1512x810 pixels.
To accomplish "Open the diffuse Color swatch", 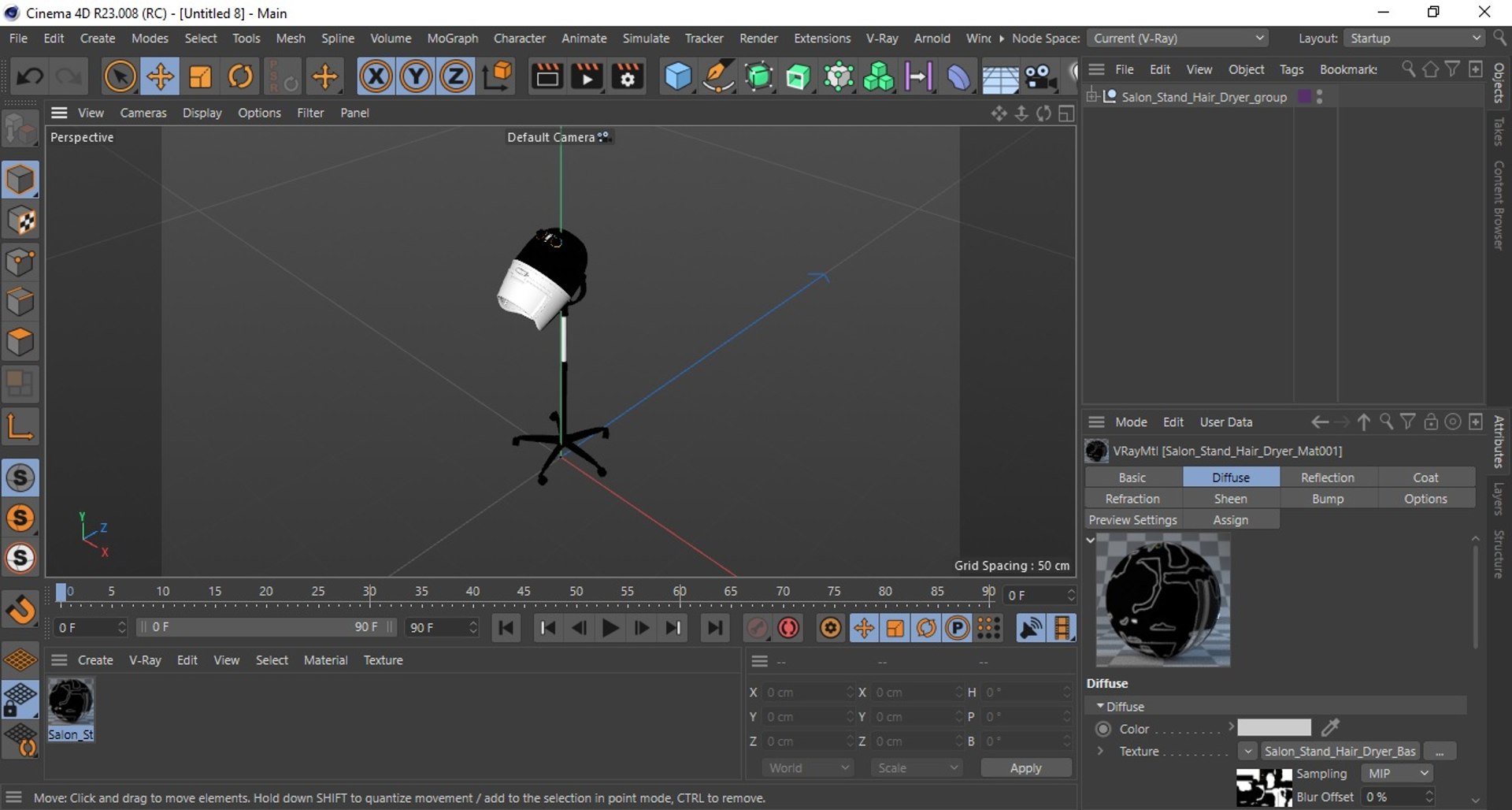I will click(x=1273, y=728).
